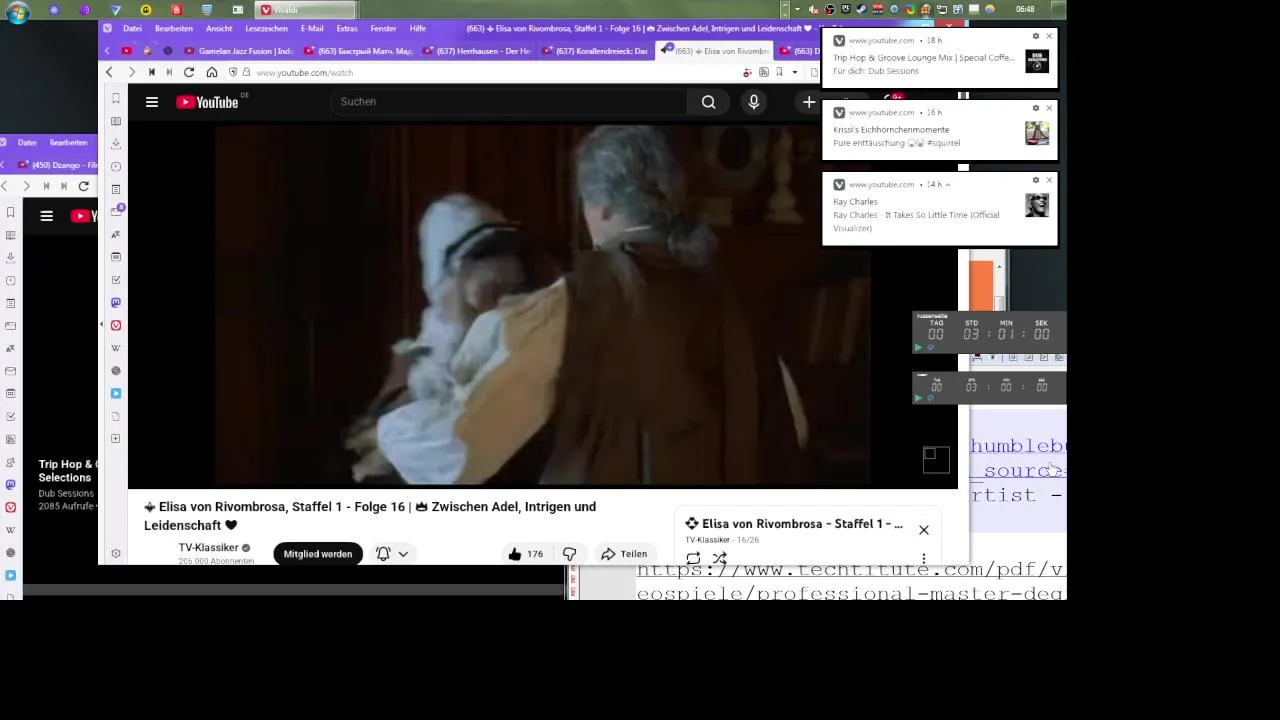Viewport: 1280px width, 720px height.
Task: Click the Suchen search field
Action: point(509,102)
